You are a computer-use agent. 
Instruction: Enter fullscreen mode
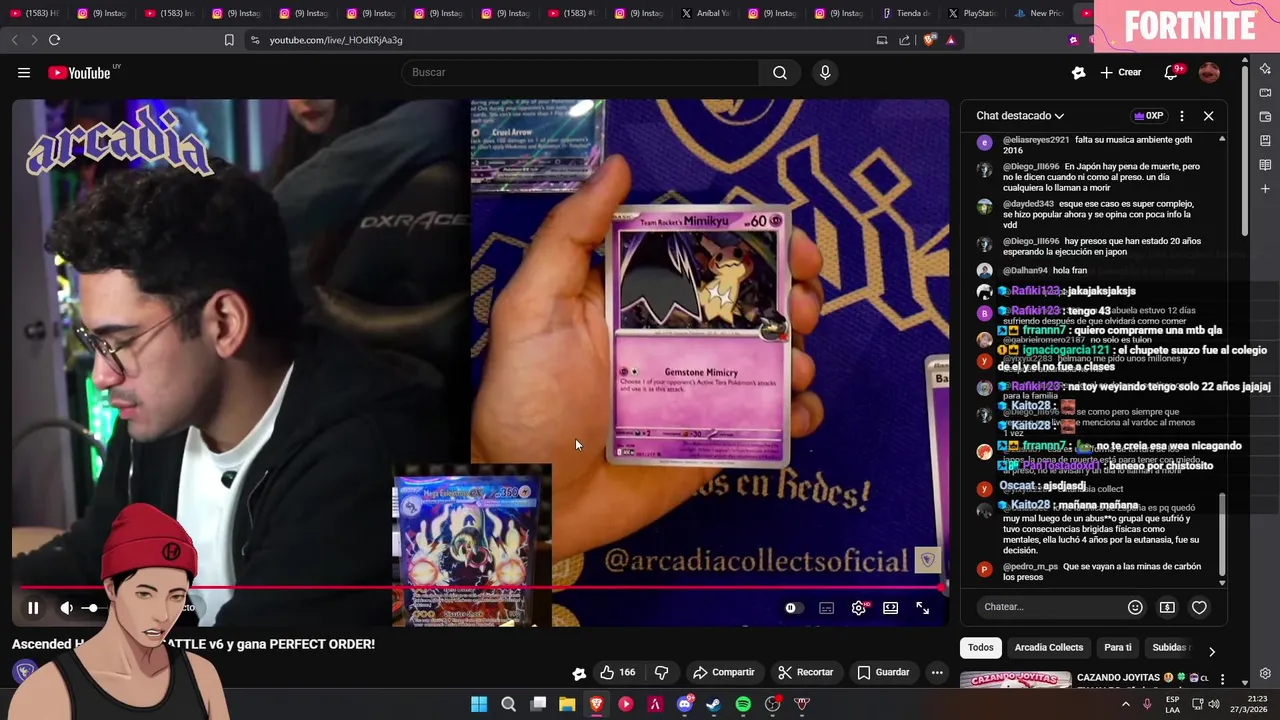pos(922,607)
